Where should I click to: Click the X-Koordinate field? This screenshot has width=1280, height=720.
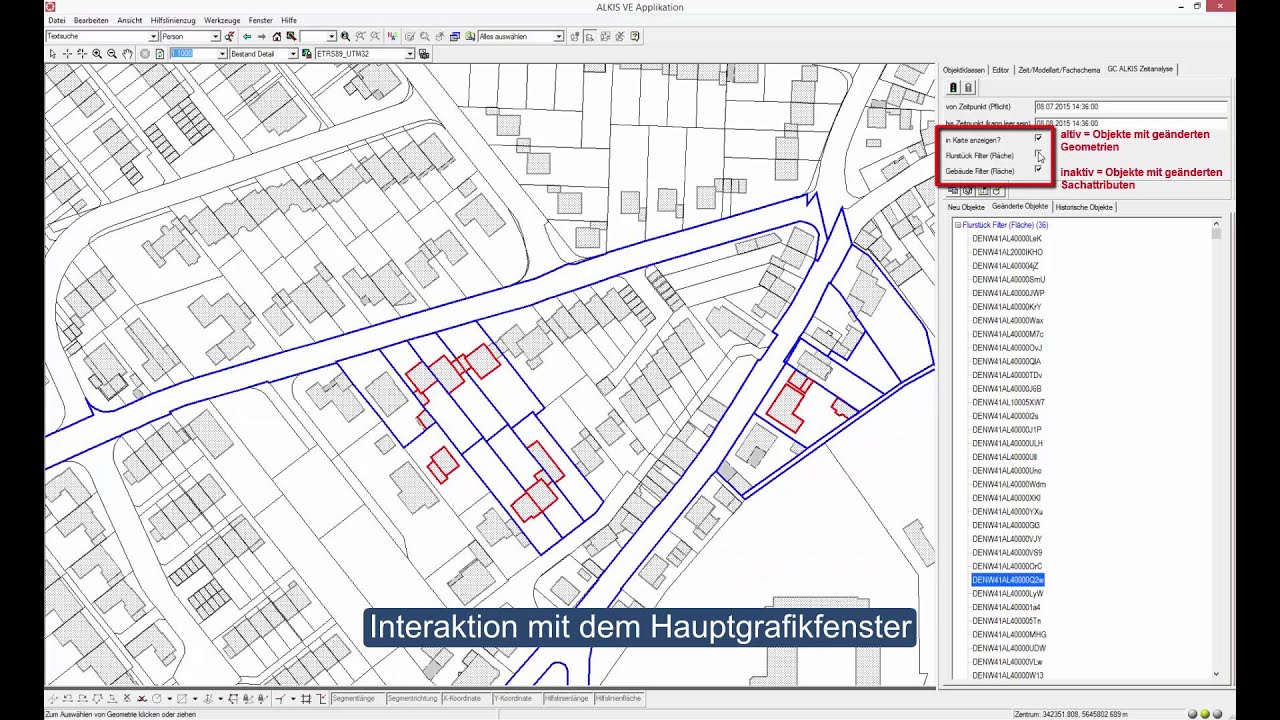[465, 698]
